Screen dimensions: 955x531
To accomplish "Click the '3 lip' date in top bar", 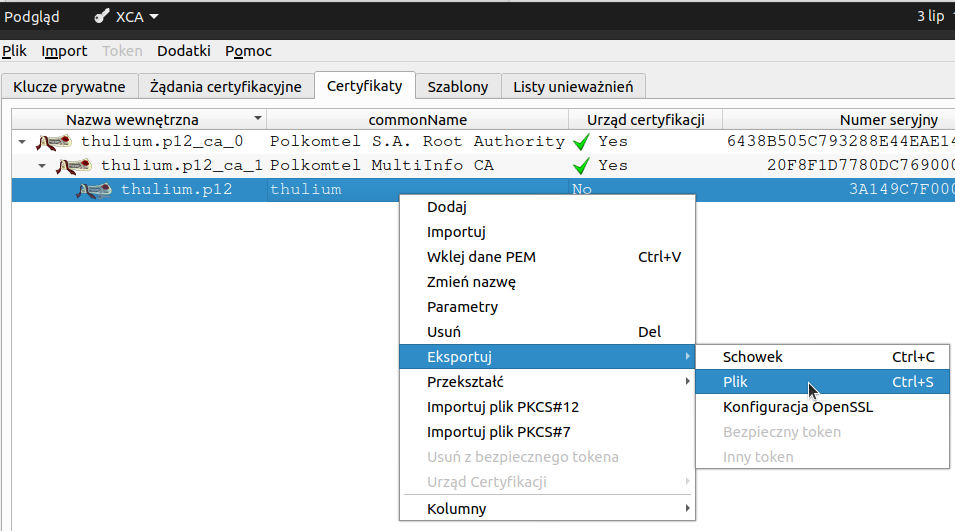I will click(931, 16).
